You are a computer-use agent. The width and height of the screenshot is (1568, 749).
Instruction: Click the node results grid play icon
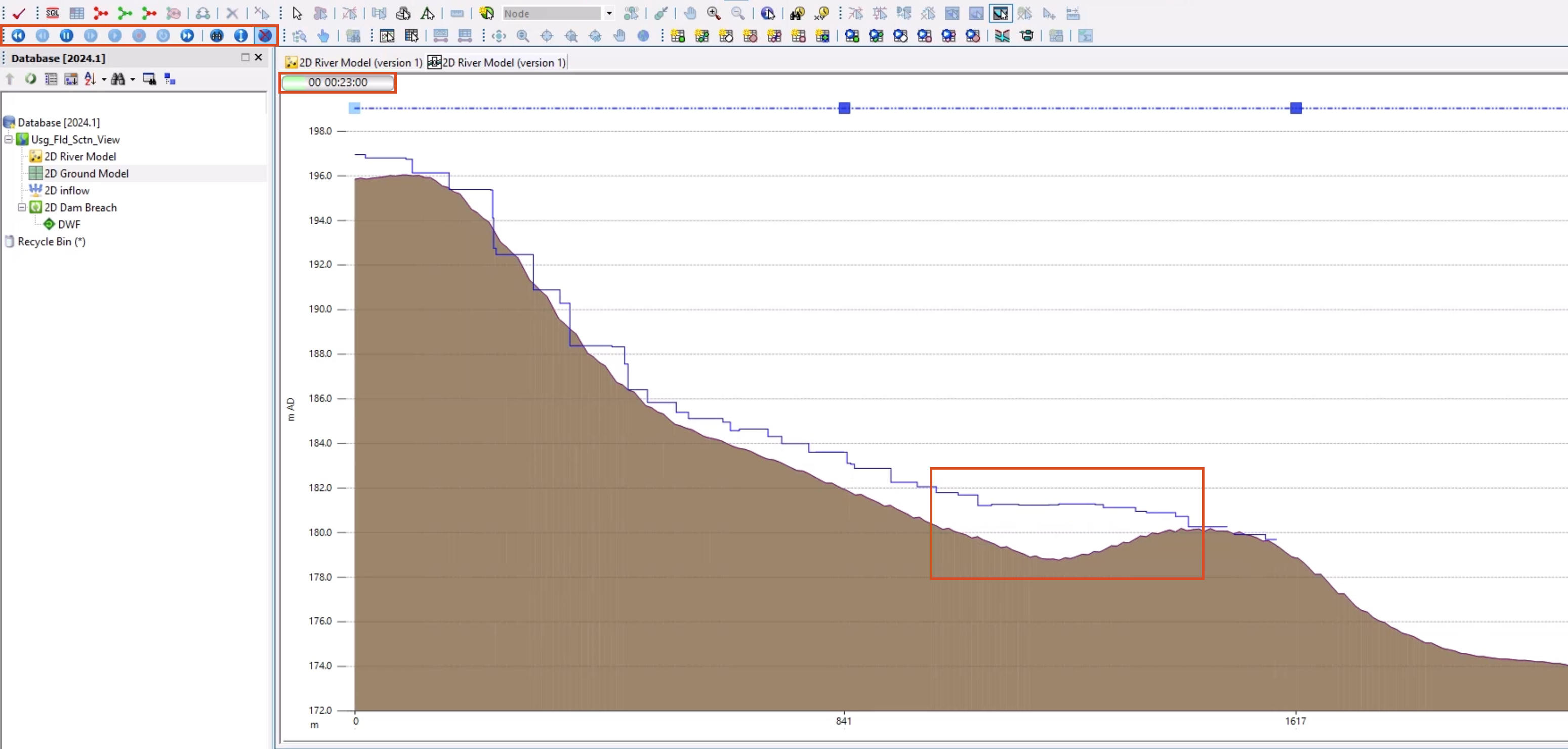click(852, 36)
